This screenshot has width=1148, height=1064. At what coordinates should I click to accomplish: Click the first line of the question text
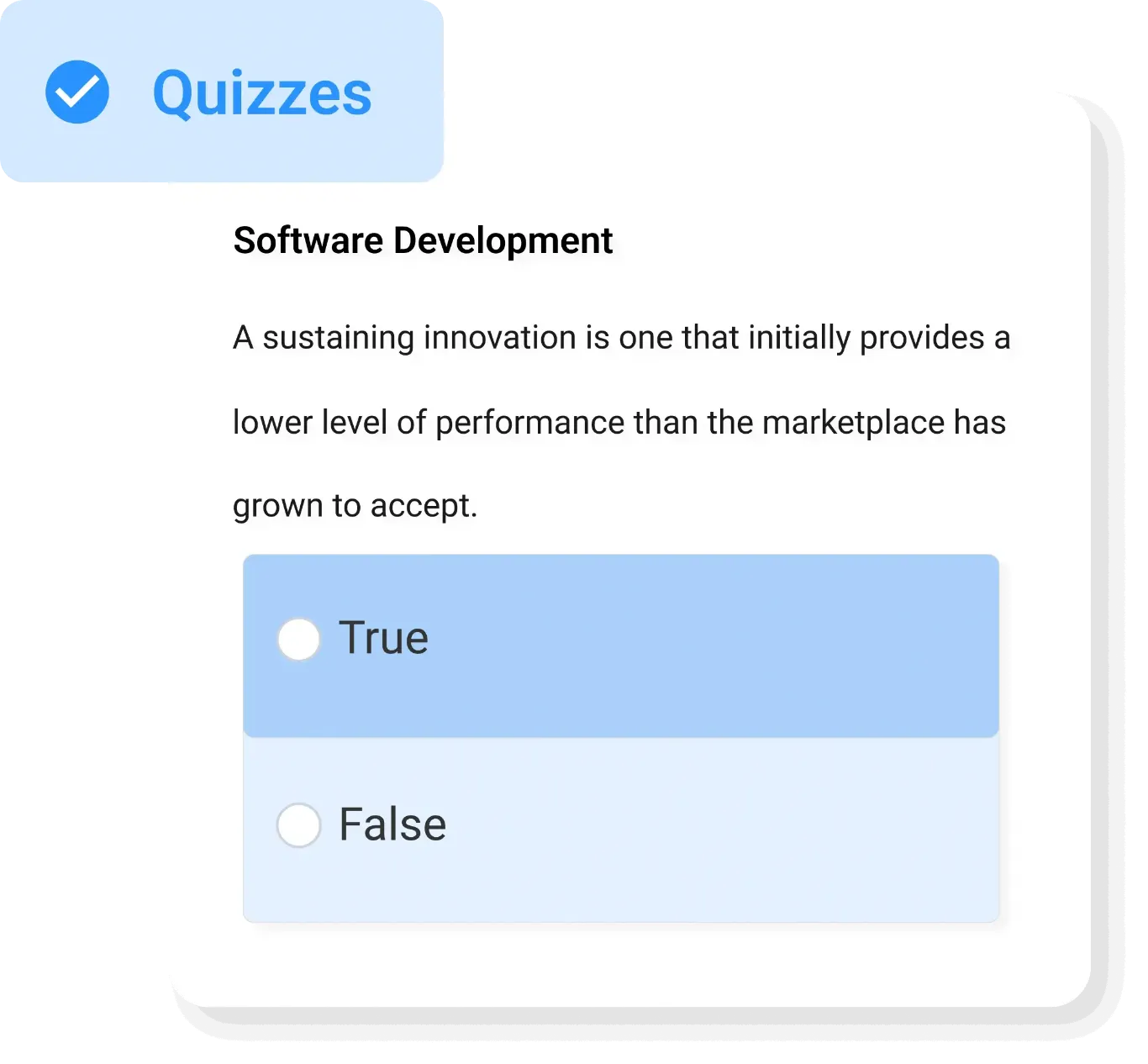click(x=621, y=338)
